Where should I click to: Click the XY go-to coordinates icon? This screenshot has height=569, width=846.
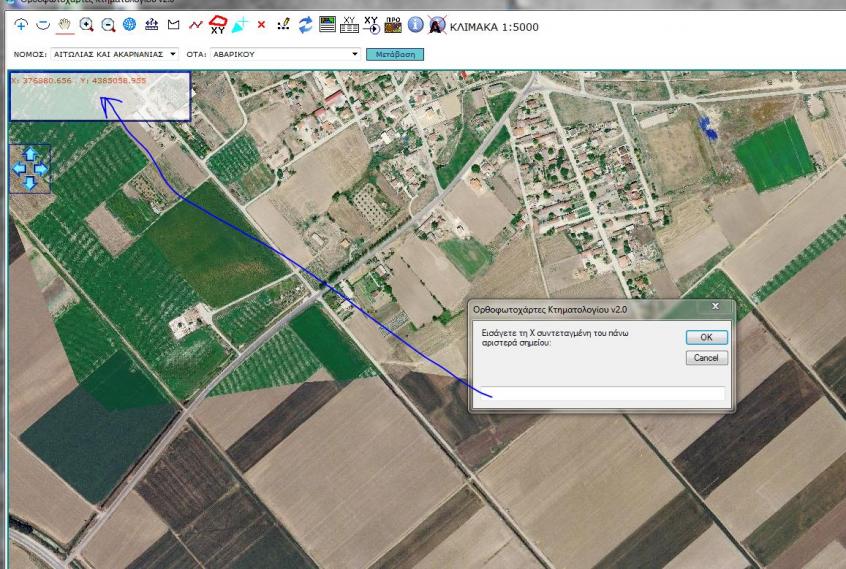pos(371,25)
